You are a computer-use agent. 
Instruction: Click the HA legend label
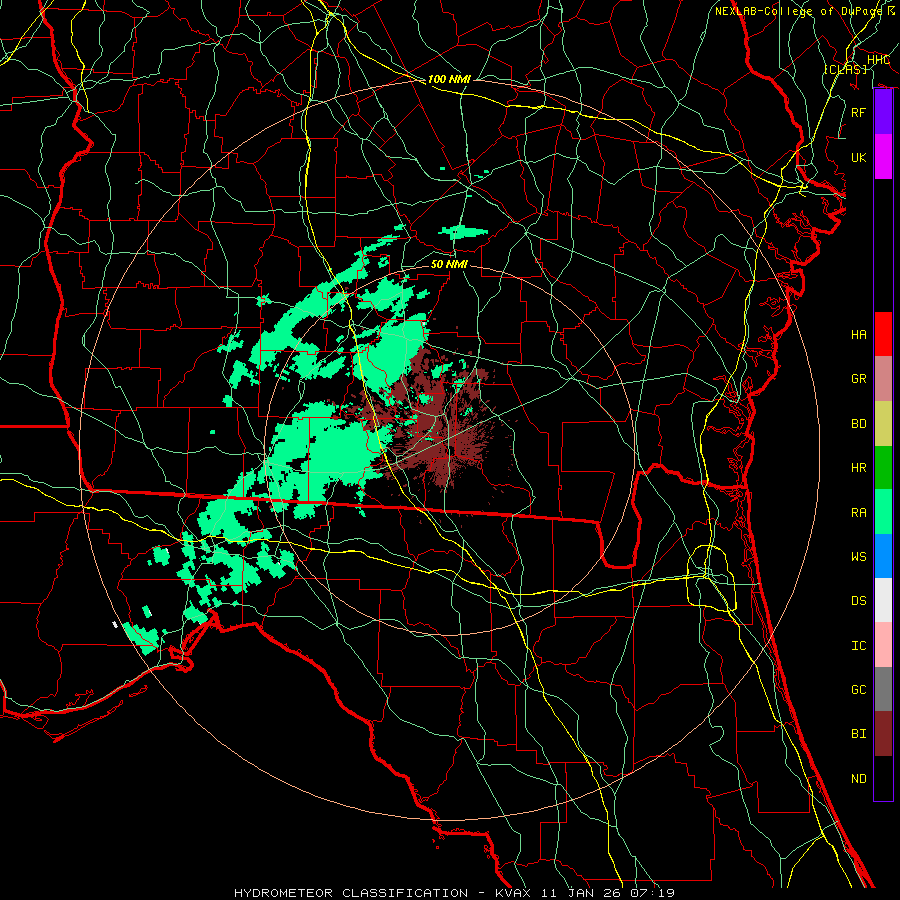click(858, 334)
